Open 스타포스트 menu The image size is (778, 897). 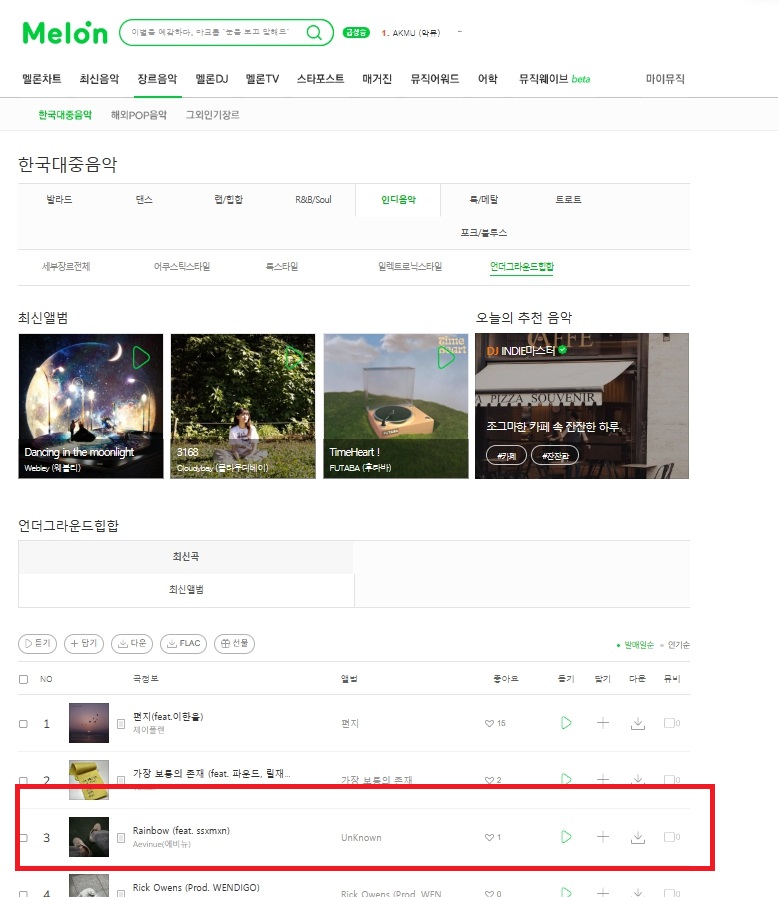coord(320,78)
